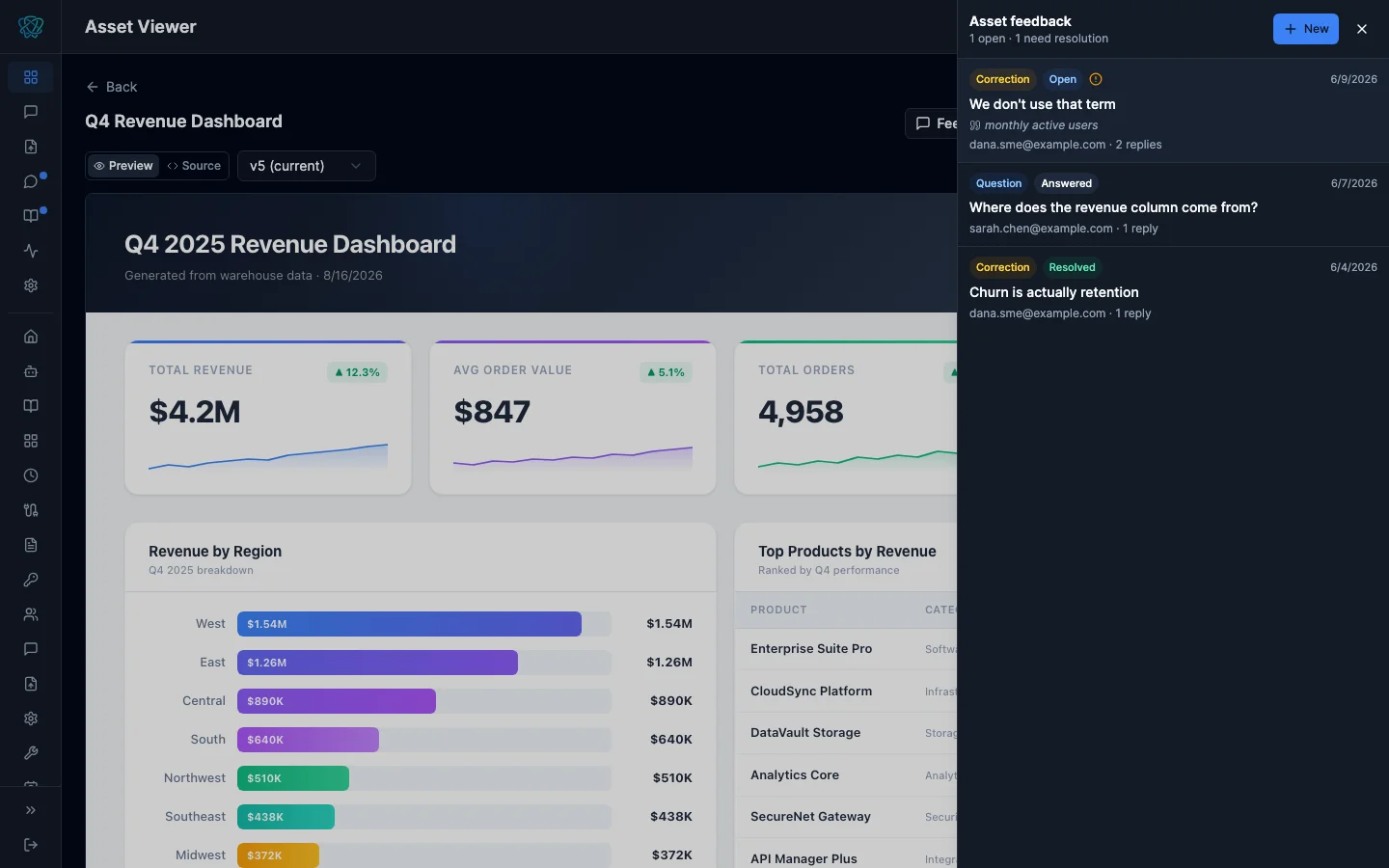The image size is (1389, 868).
Task: Open the grid icon above the clock icon
Action: pyautogui.click(x=31, y=441)
